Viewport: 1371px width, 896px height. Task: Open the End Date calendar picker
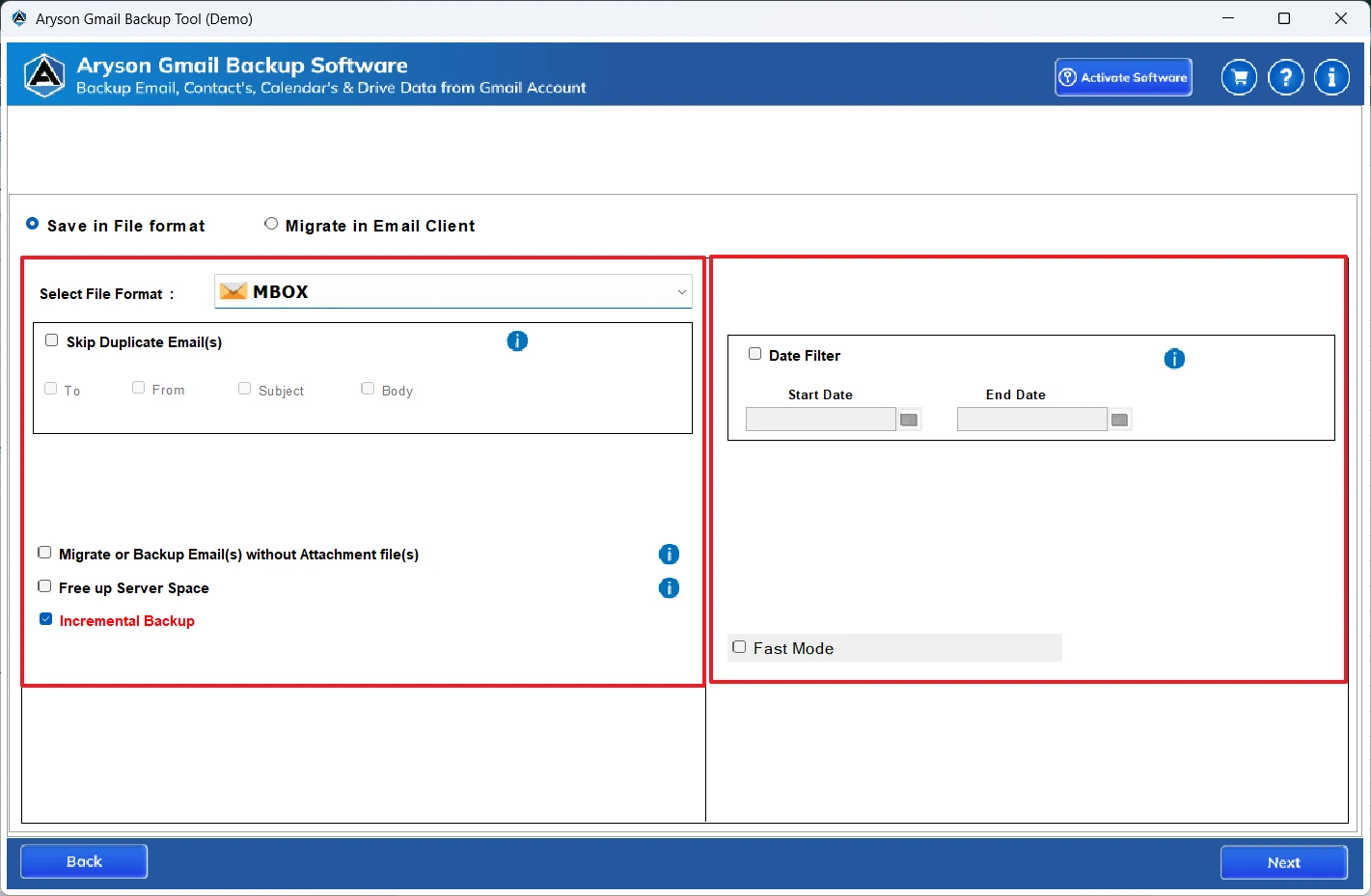1119,420
